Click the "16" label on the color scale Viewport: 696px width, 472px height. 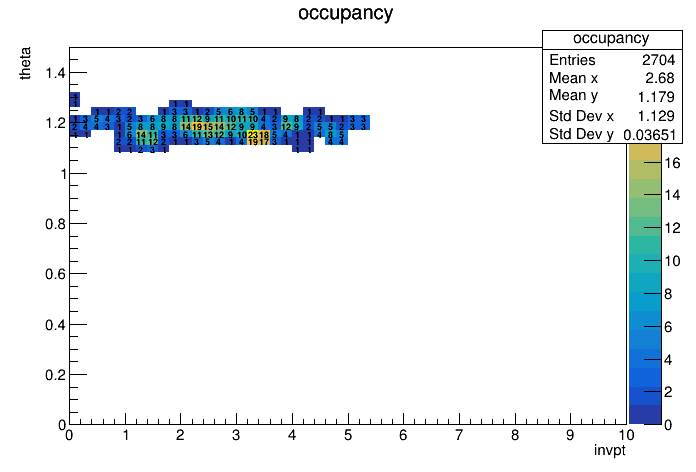672,163
